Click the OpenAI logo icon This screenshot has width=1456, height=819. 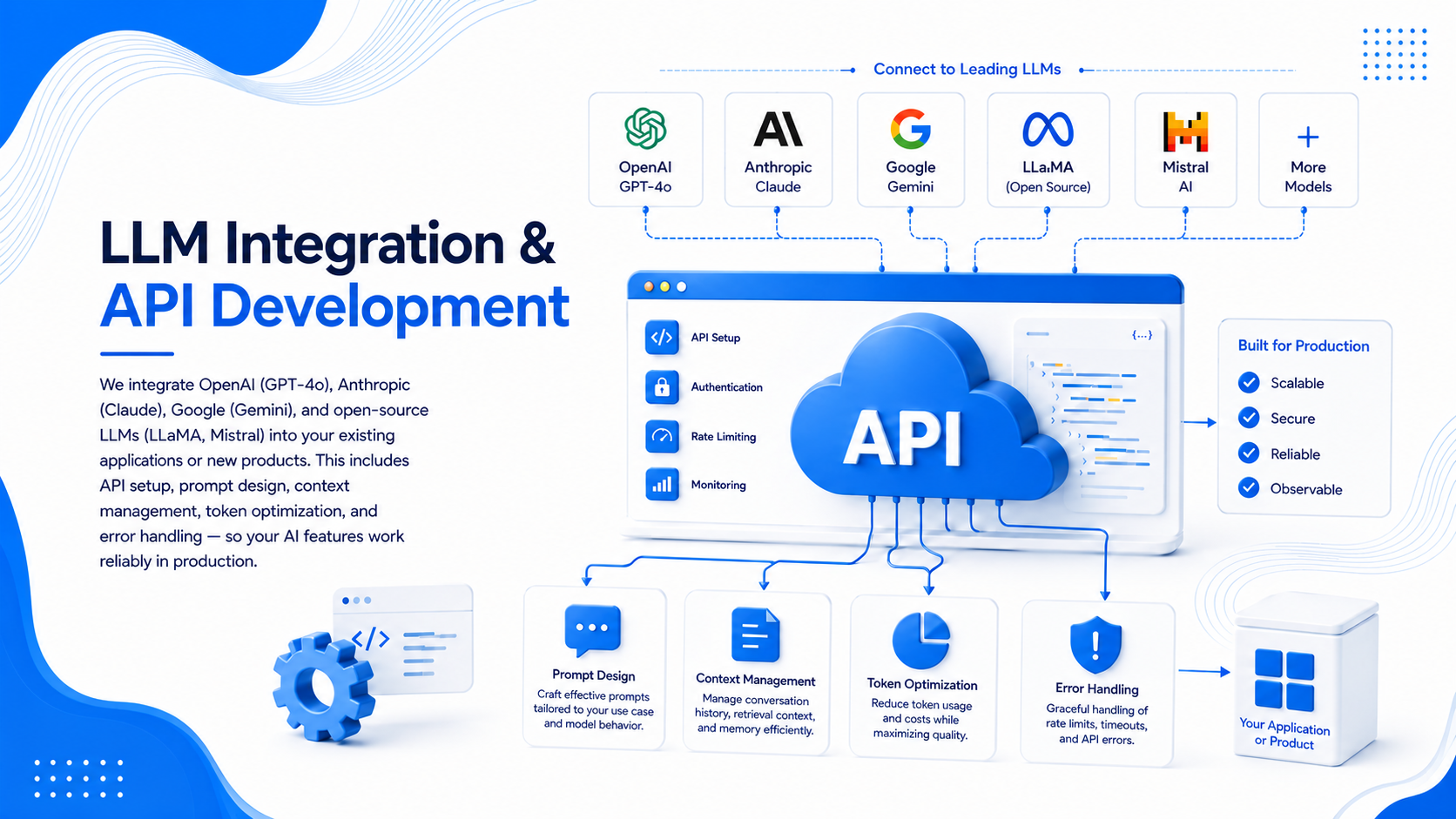(x=645, y=129)
